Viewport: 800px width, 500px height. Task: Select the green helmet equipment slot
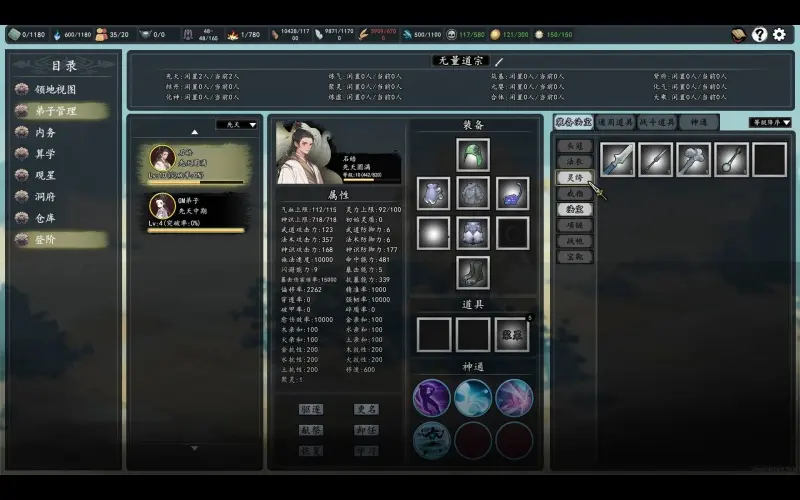click(x=473, y=155)
